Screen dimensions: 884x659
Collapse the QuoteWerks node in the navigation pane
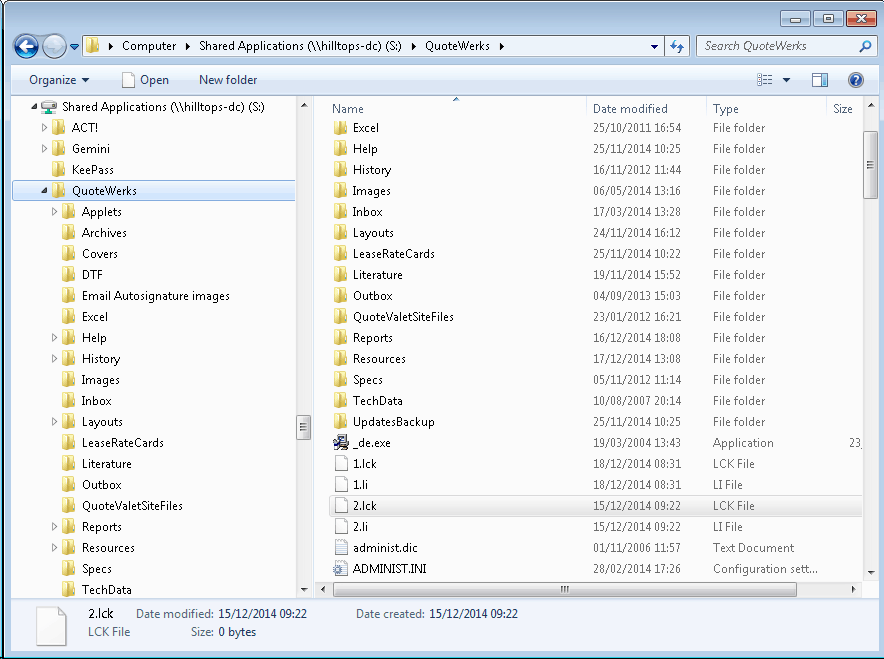[45, 190]
